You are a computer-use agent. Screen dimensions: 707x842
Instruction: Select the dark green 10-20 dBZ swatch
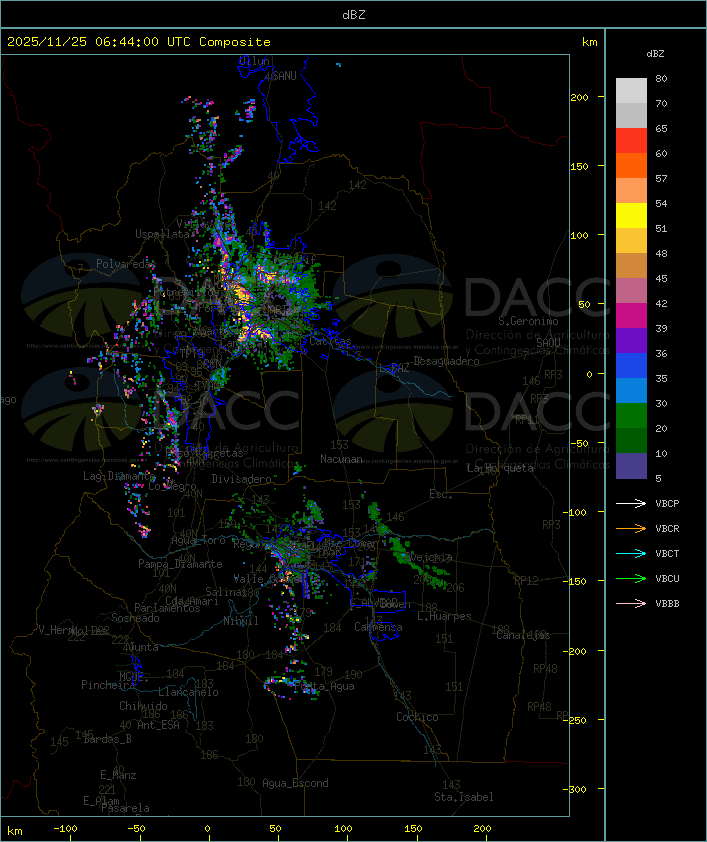tap(631, 440)
